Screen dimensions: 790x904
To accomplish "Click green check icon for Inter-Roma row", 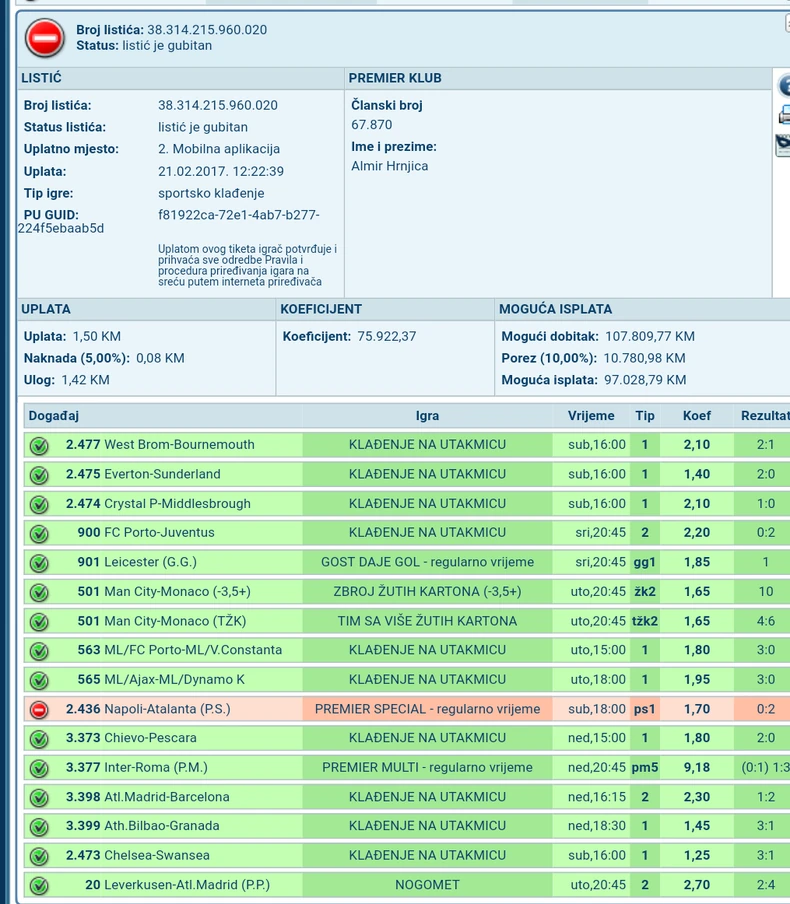I will pyautogui.click(x=39, y=768).
